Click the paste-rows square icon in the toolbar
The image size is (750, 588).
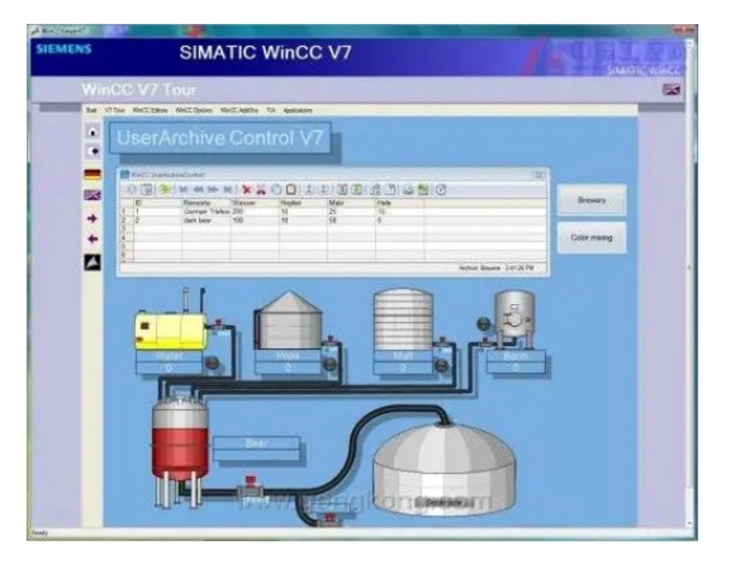point(291,190)
